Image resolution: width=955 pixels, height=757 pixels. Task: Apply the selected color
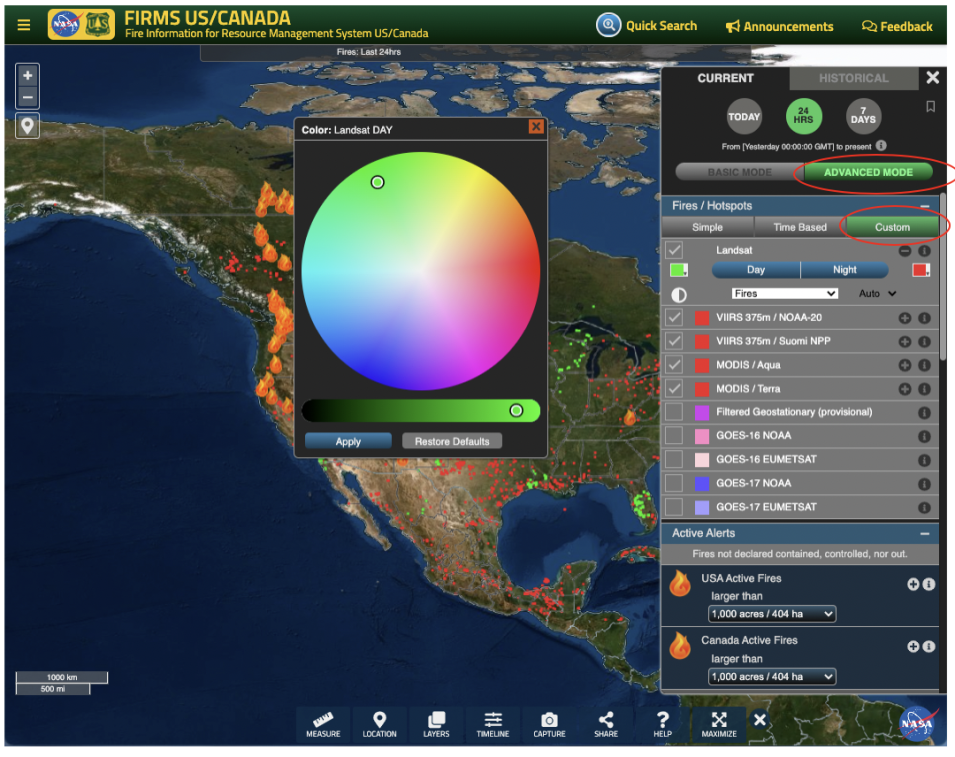[348, 441]
